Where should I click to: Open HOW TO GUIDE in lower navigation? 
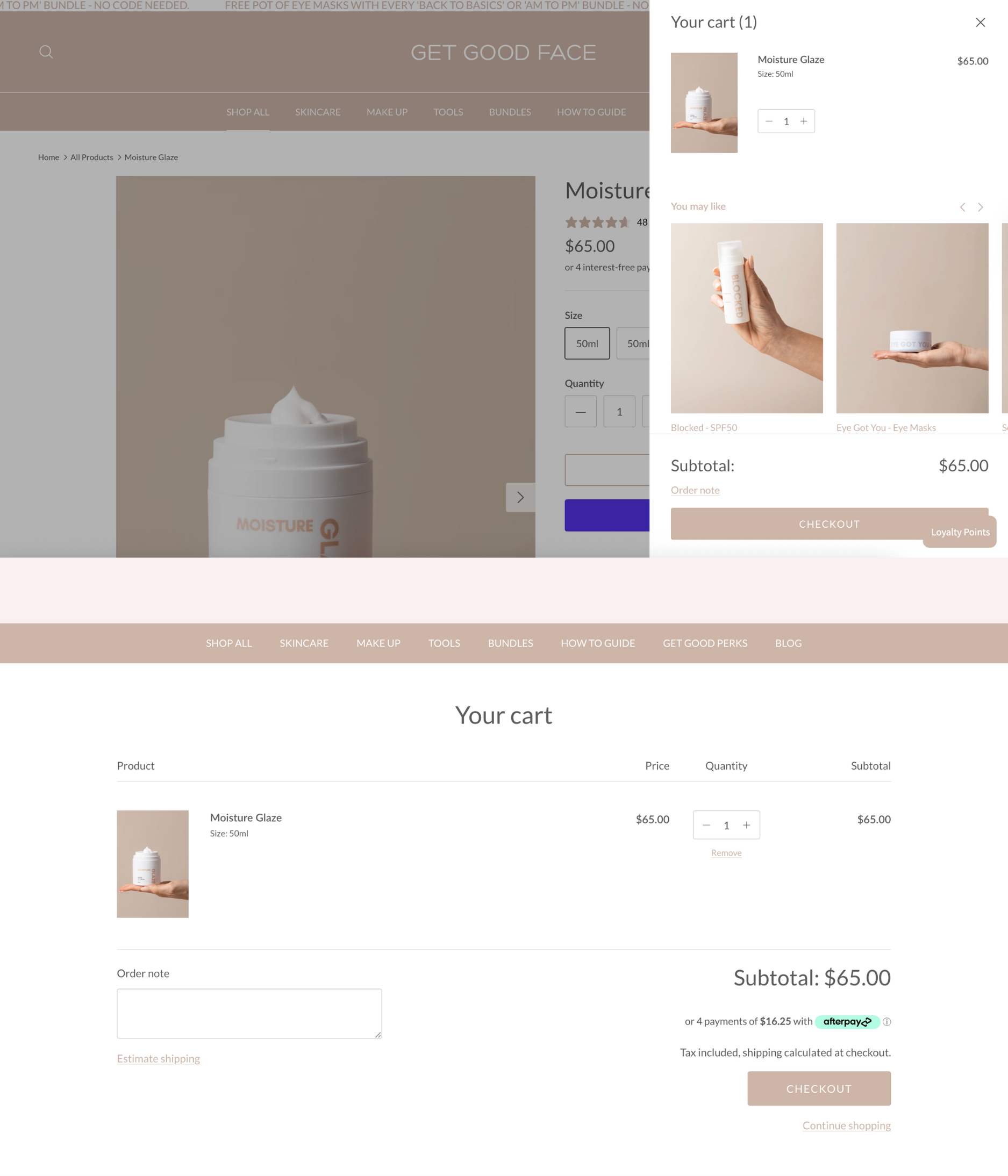(x=598, y=643)
